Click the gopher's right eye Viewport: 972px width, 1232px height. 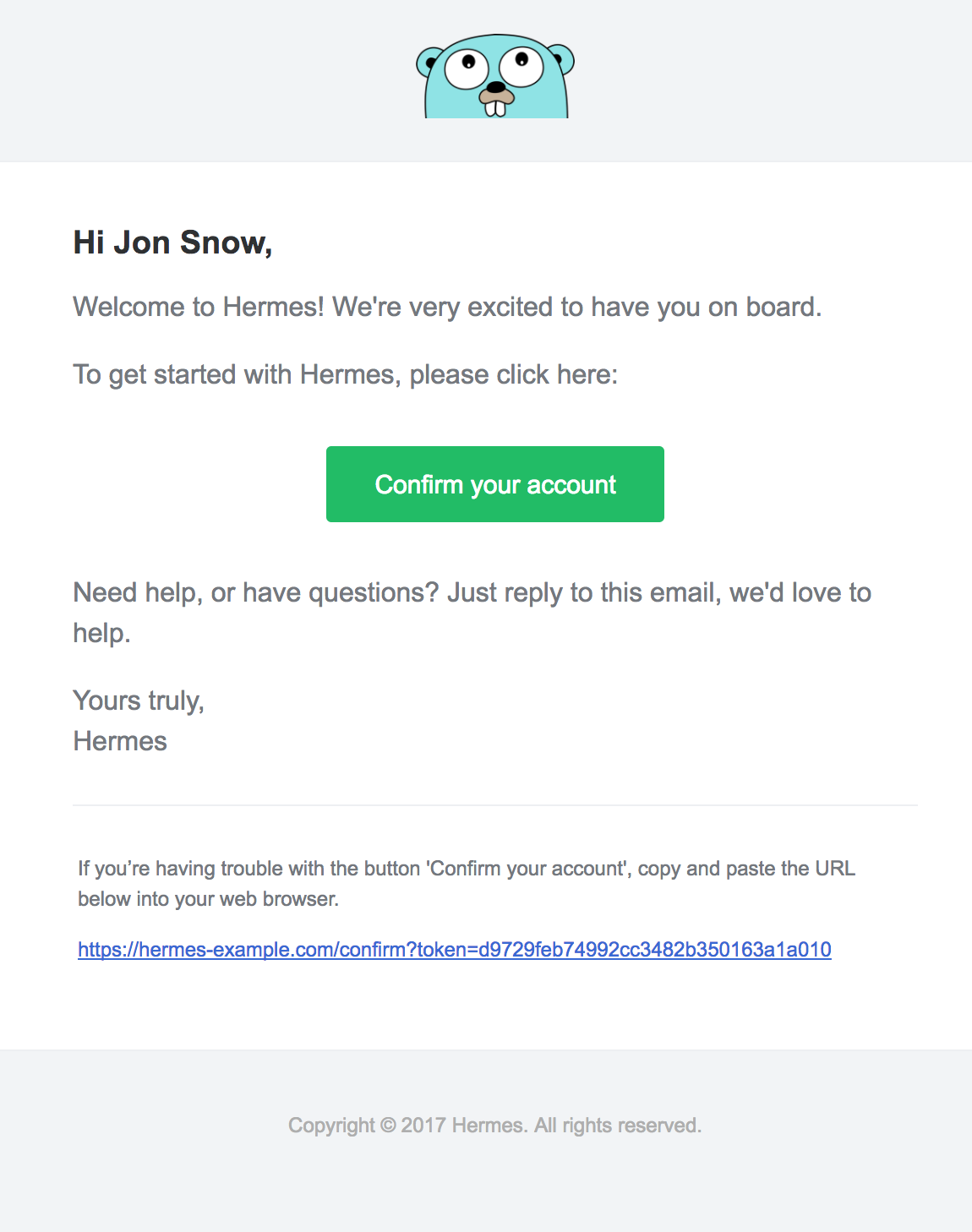521,66
